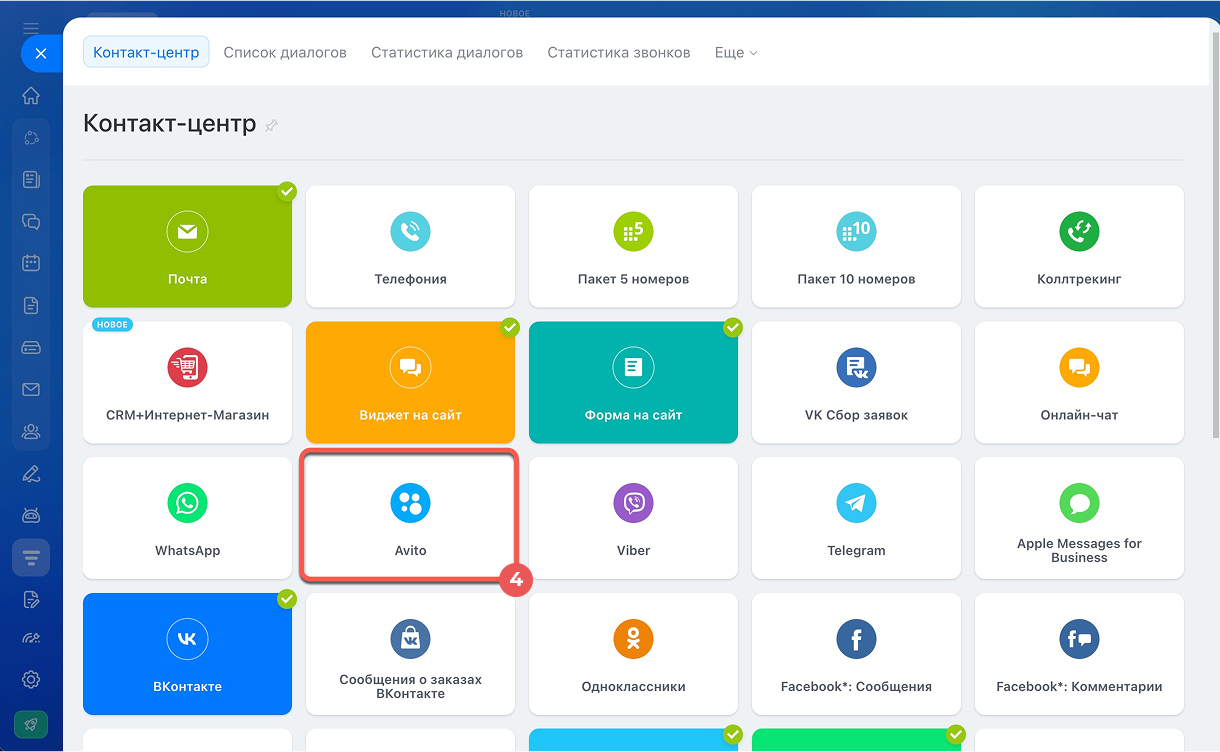1220x752 pixels.
Task: Select the Пакет 5 номеров tile
Action: 633,246
